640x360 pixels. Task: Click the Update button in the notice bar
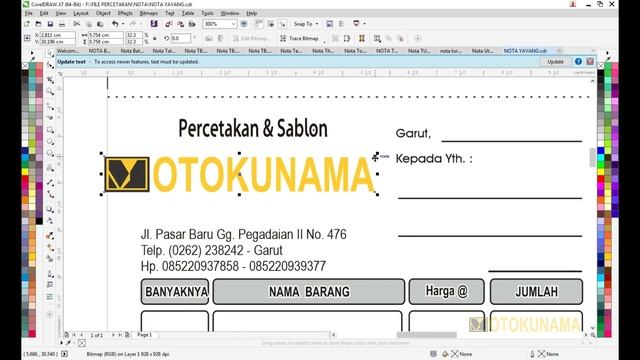(555, 62)
